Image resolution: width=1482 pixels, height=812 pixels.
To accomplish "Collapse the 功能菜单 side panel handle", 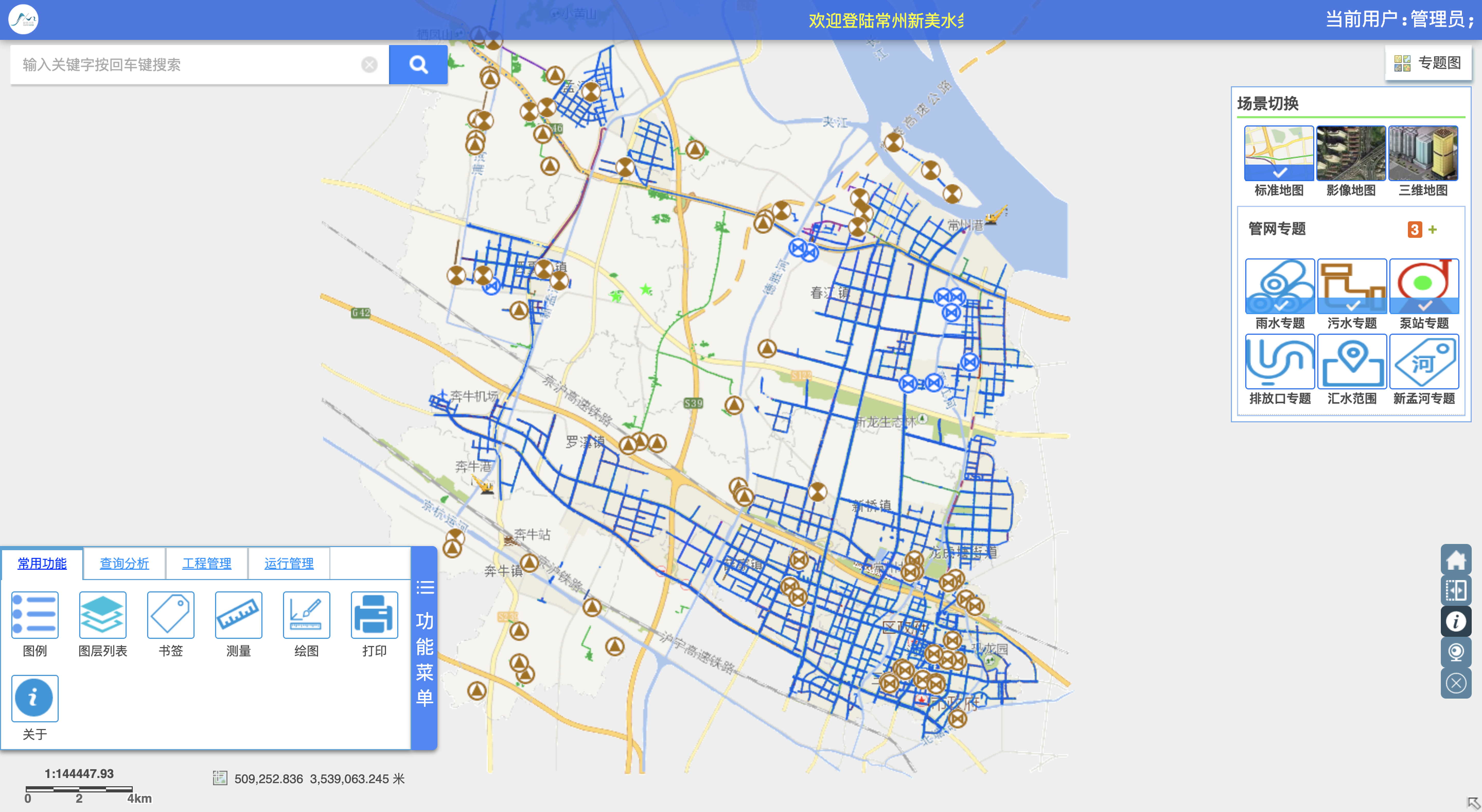I will (425, 647).
